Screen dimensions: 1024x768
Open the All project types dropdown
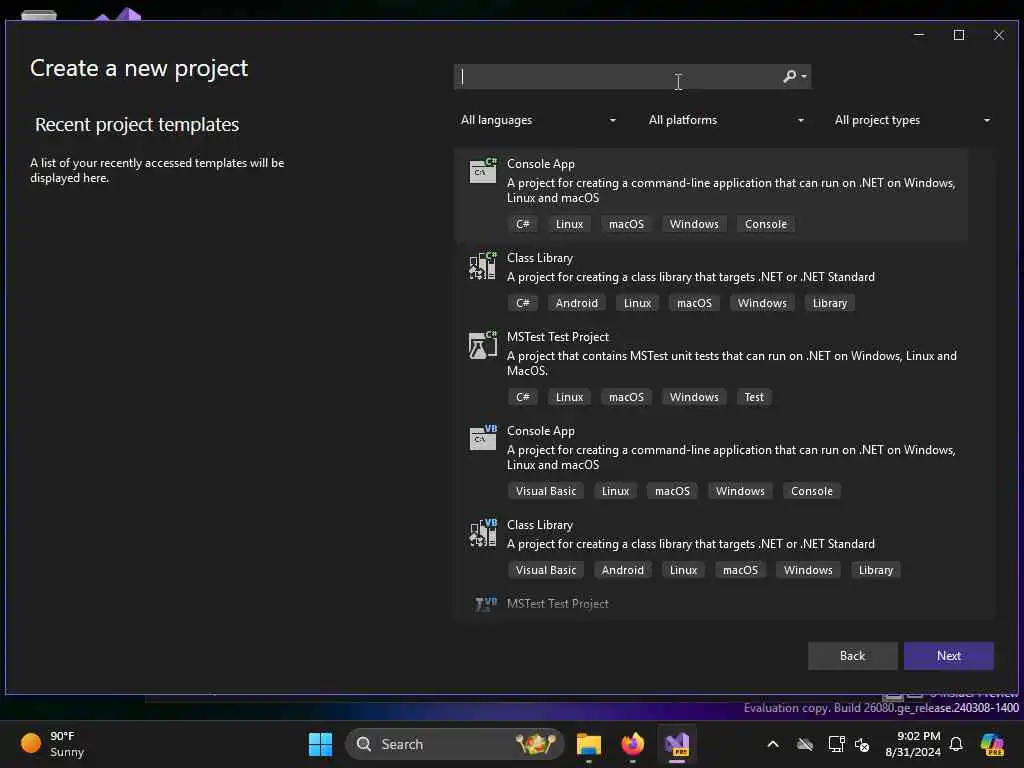click(x=912, y=120)
